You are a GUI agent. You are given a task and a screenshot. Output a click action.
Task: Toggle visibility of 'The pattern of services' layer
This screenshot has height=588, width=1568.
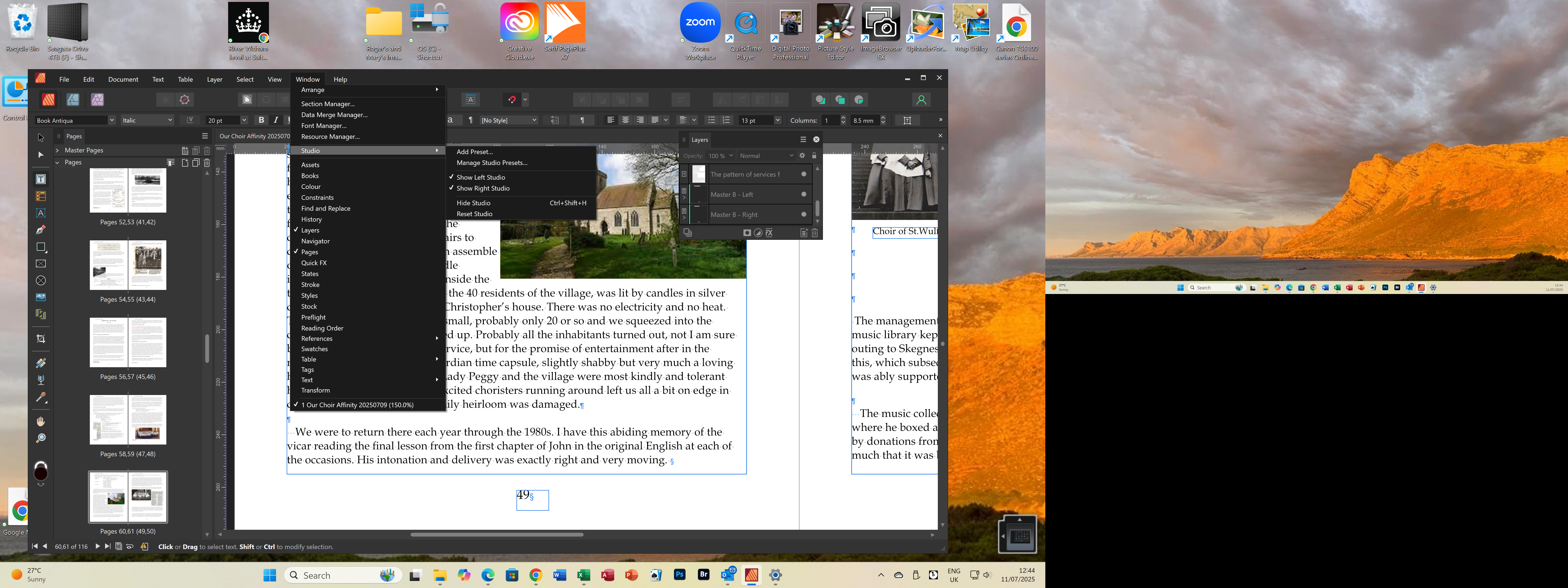[804, 174]
